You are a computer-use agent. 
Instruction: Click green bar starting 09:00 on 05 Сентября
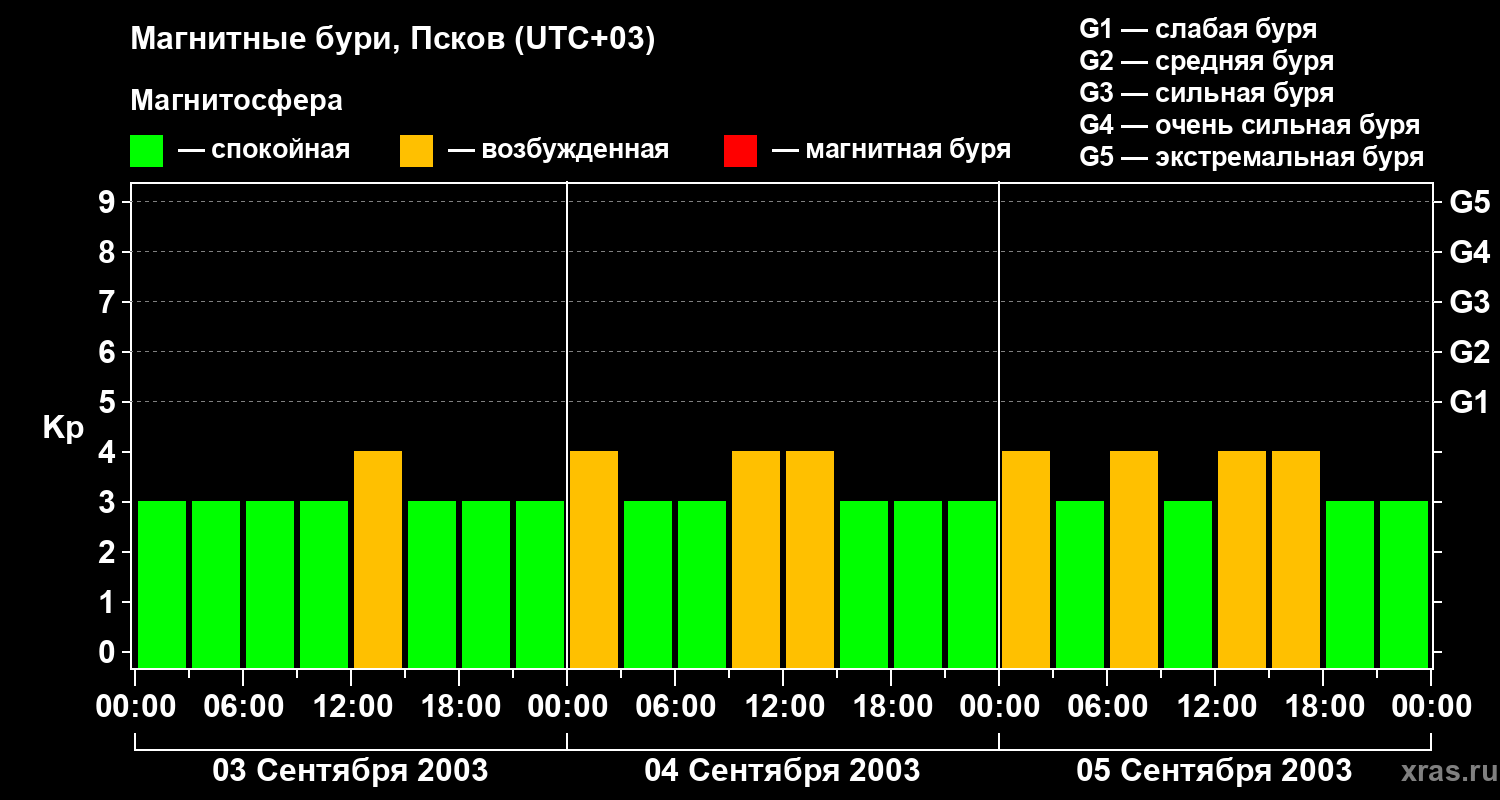[1188, 584]
